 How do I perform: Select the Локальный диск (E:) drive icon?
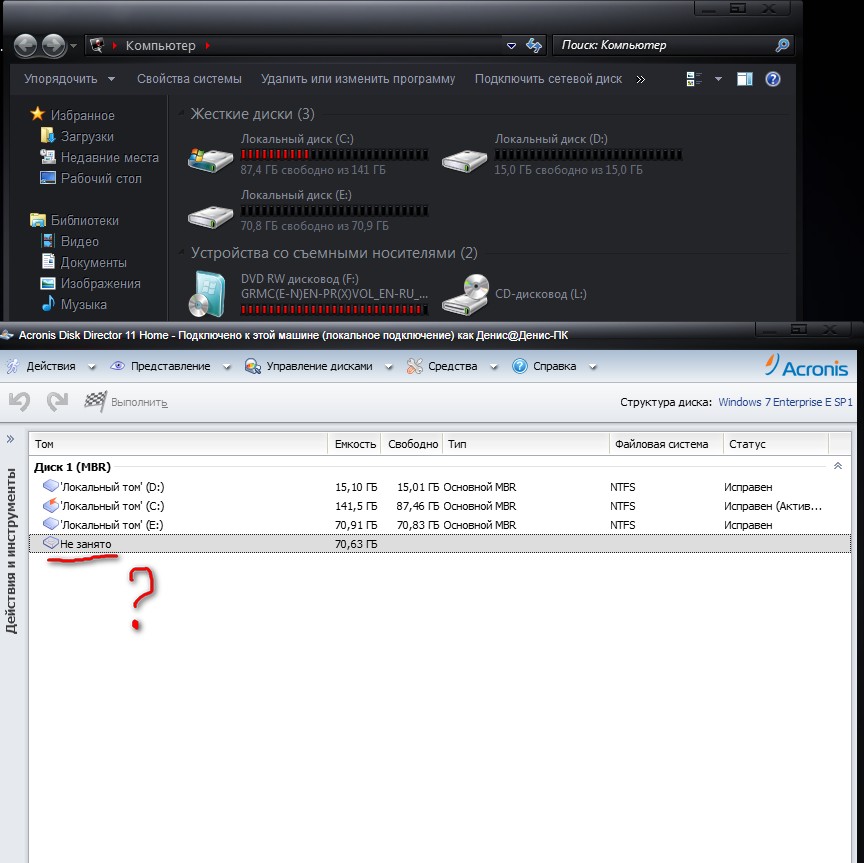pyautogui.click(x=210, y=217)
